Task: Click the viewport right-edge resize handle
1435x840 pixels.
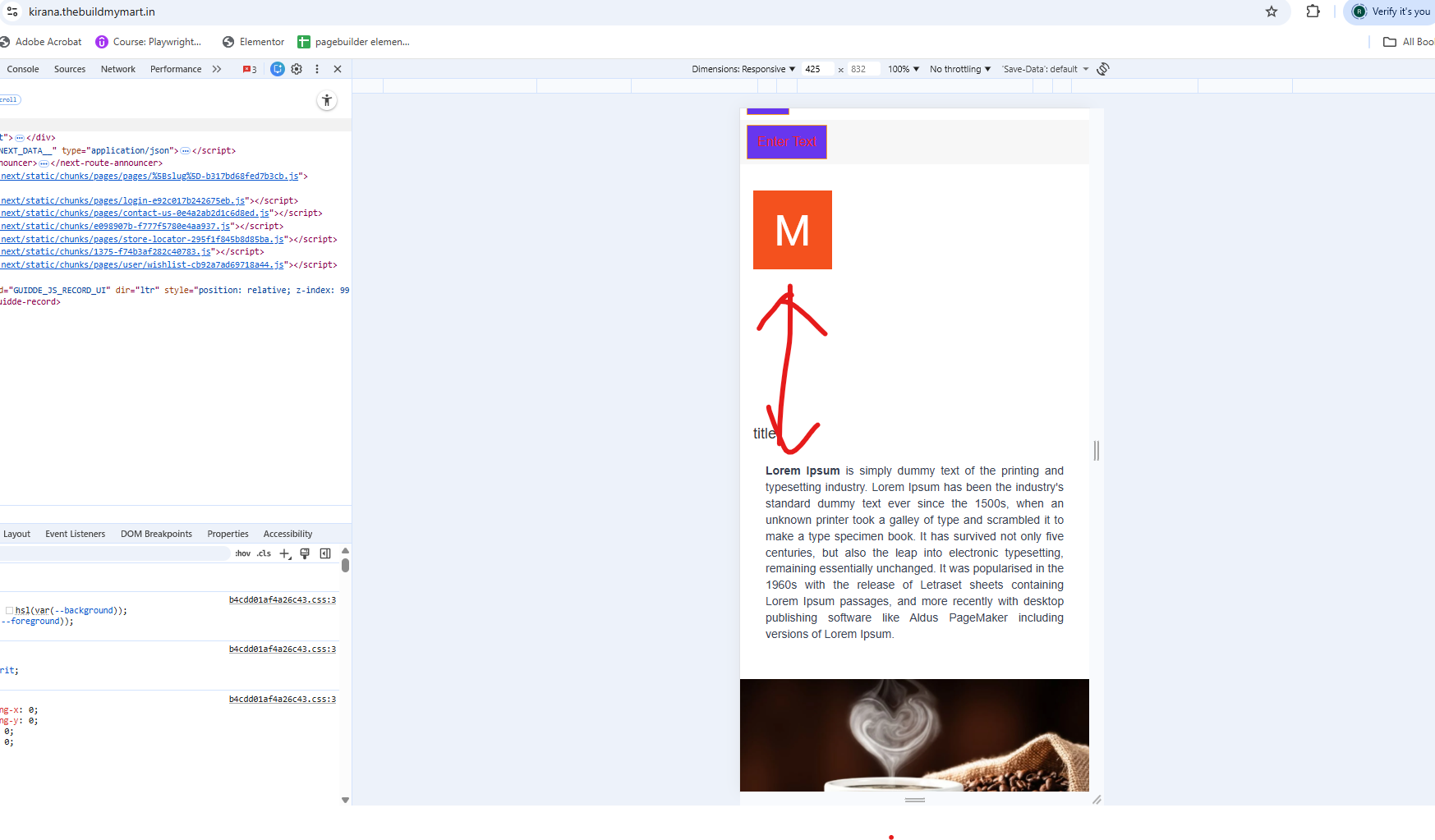Action: click(x=1097, y=450)
